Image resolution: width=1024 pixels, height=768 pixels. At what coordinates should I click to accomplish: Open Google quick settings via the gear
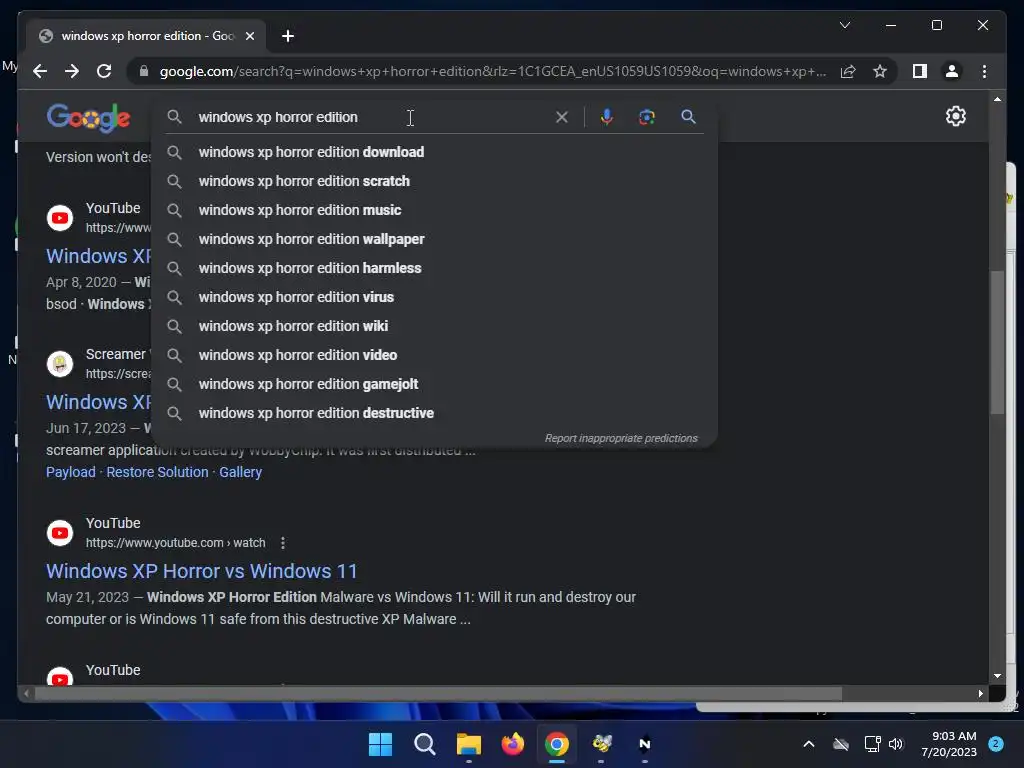pos(955,116)
